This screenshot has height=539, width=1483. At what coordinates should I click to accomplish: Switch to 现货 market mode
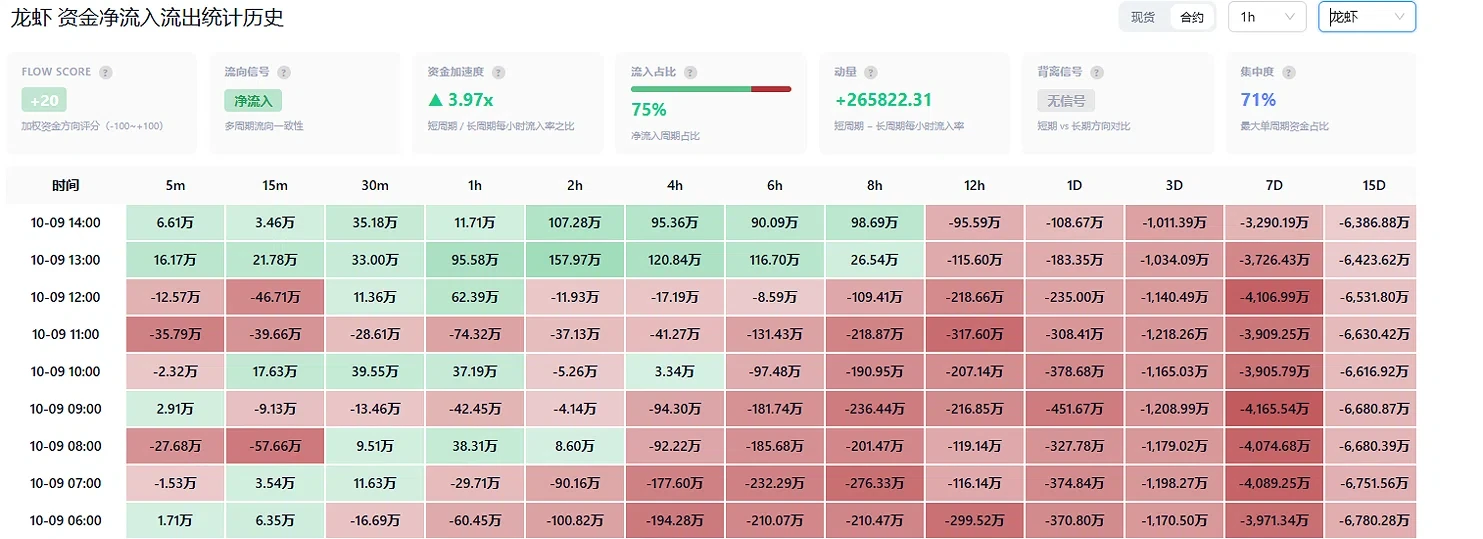(1143, 17)
